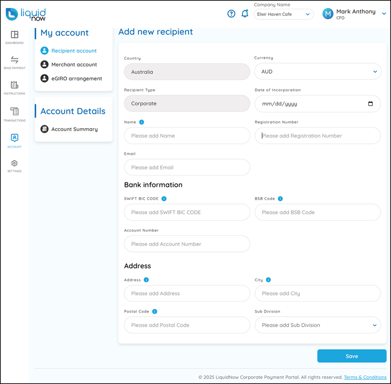
Task: Click the Send Payment arrows icon
Action: pos(14,60)
